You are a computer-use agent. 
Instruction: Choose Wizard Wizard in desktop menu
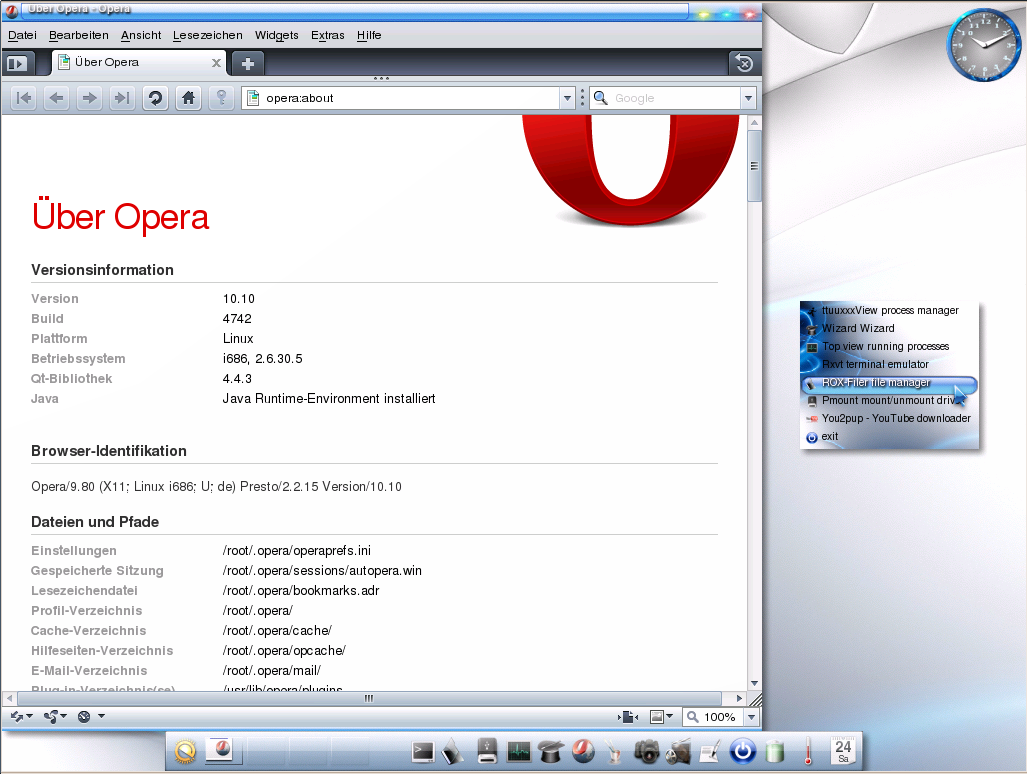889,328
